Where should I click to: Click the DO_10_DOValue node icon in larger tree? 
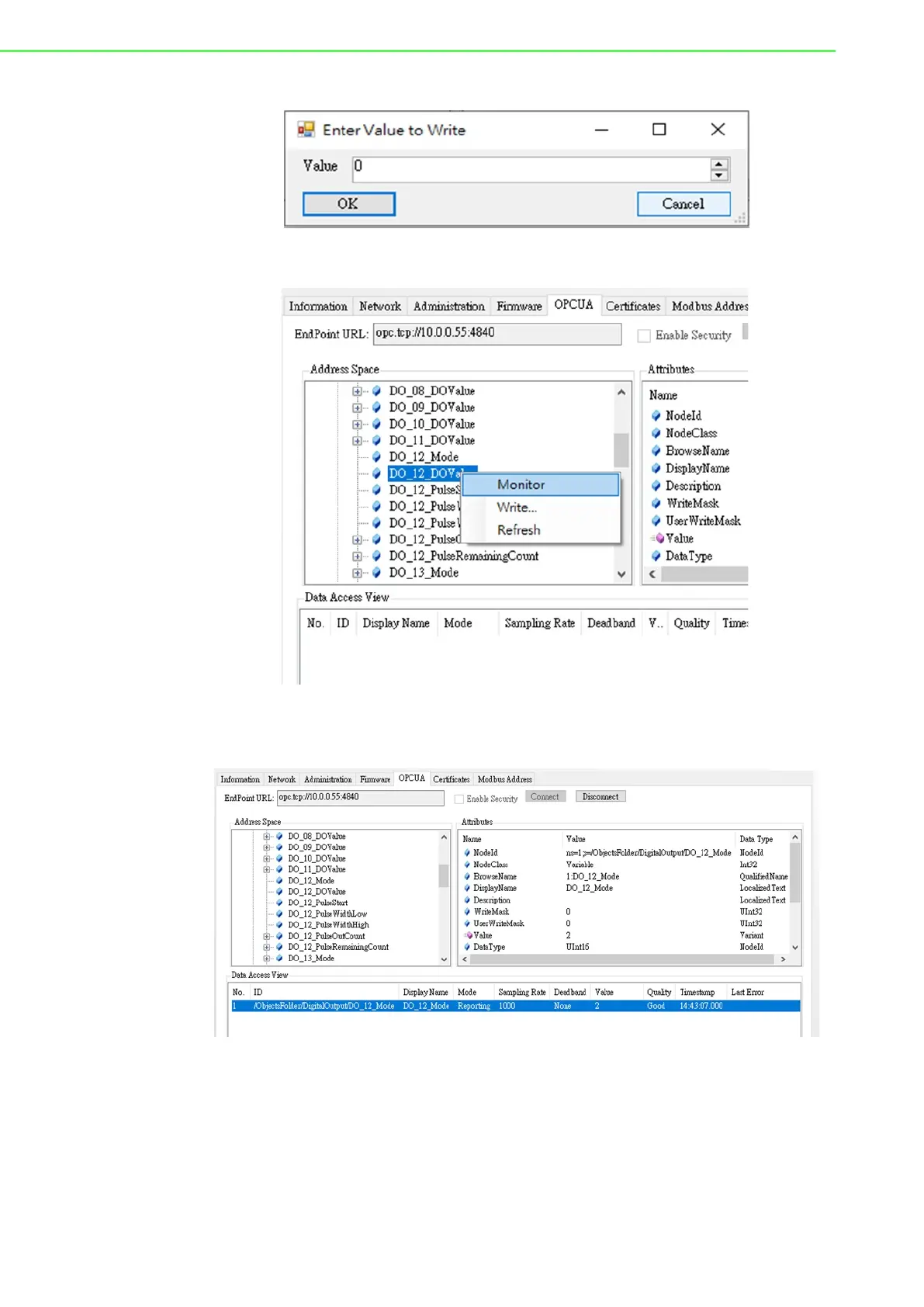(376, 425)
